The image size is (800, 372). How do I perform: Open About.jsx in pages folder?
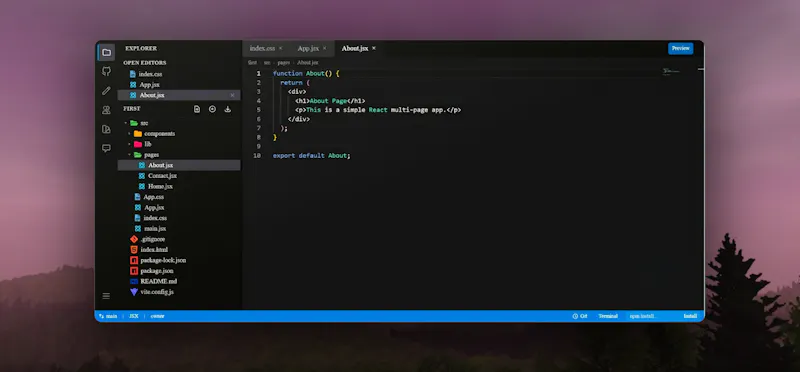[x=179, y=165]
